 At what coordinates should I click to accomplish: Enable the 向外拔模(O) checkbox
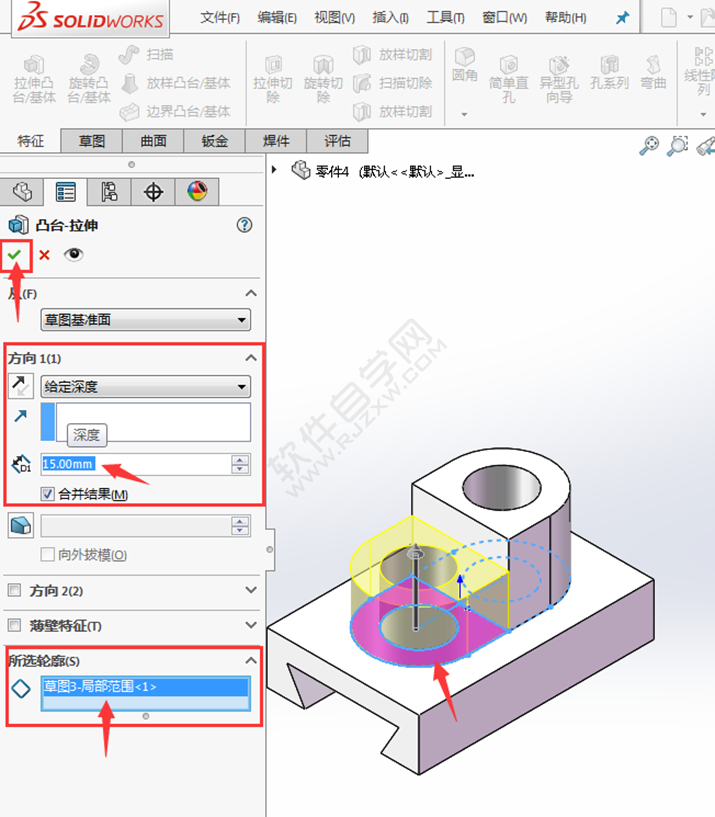pyautogui.click(x=47, y=554)
